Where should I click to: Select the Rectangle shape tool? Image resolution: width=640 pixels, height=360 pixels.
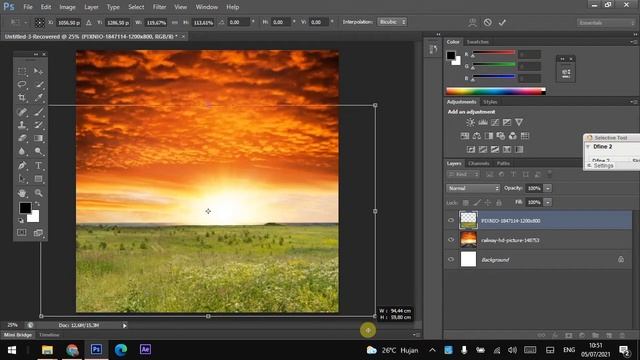(38, 179)
